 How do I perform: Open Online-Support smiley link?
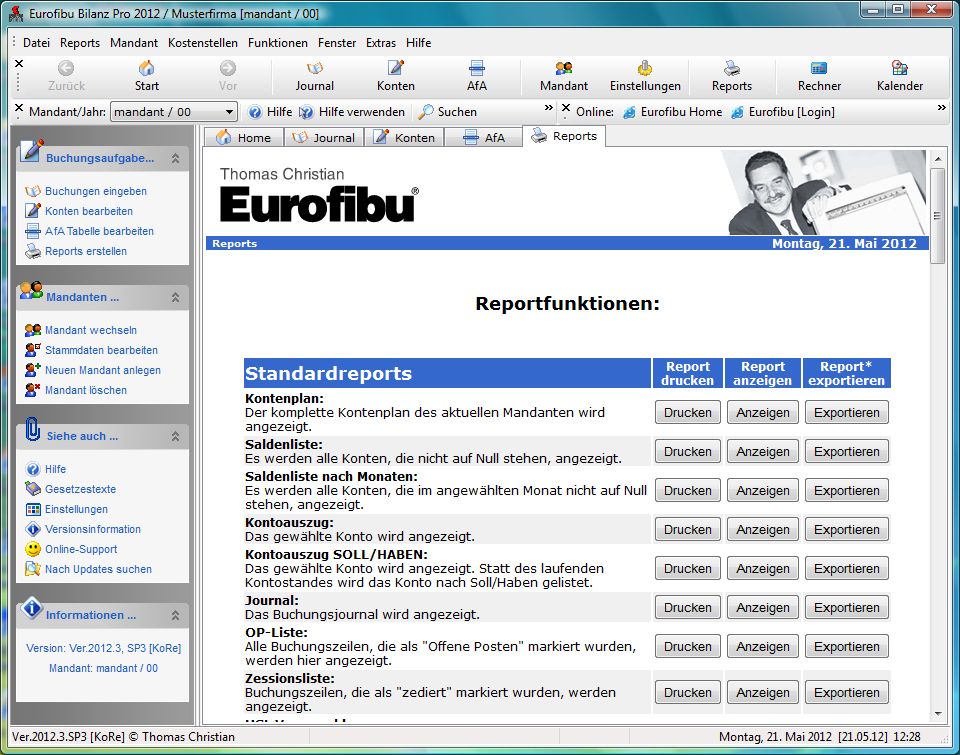coord(71,549)
